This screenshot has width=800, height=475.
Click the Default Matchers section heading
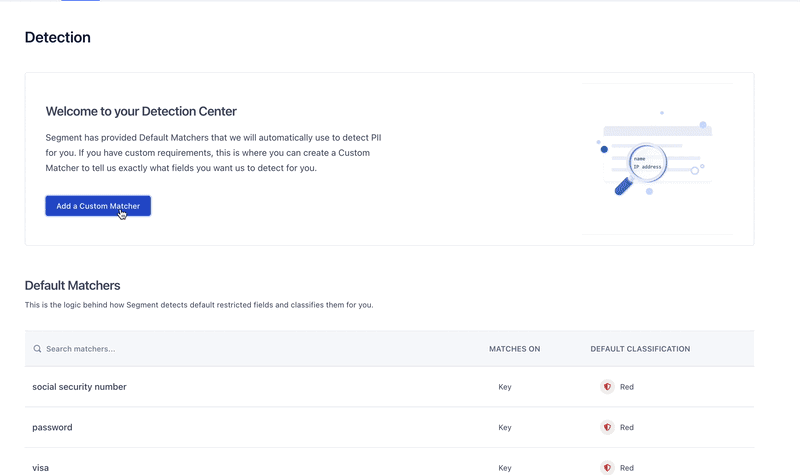click(x=72, y=285)
